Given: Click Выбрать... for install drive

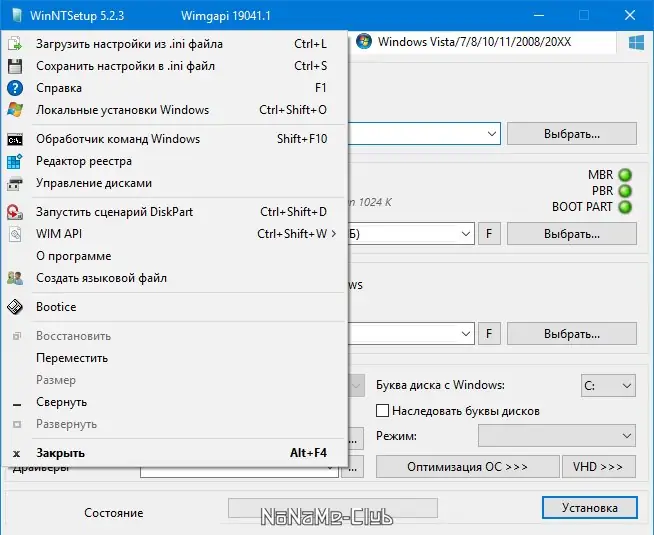Looking at the screenshot, I should click(x=572, y=334).
